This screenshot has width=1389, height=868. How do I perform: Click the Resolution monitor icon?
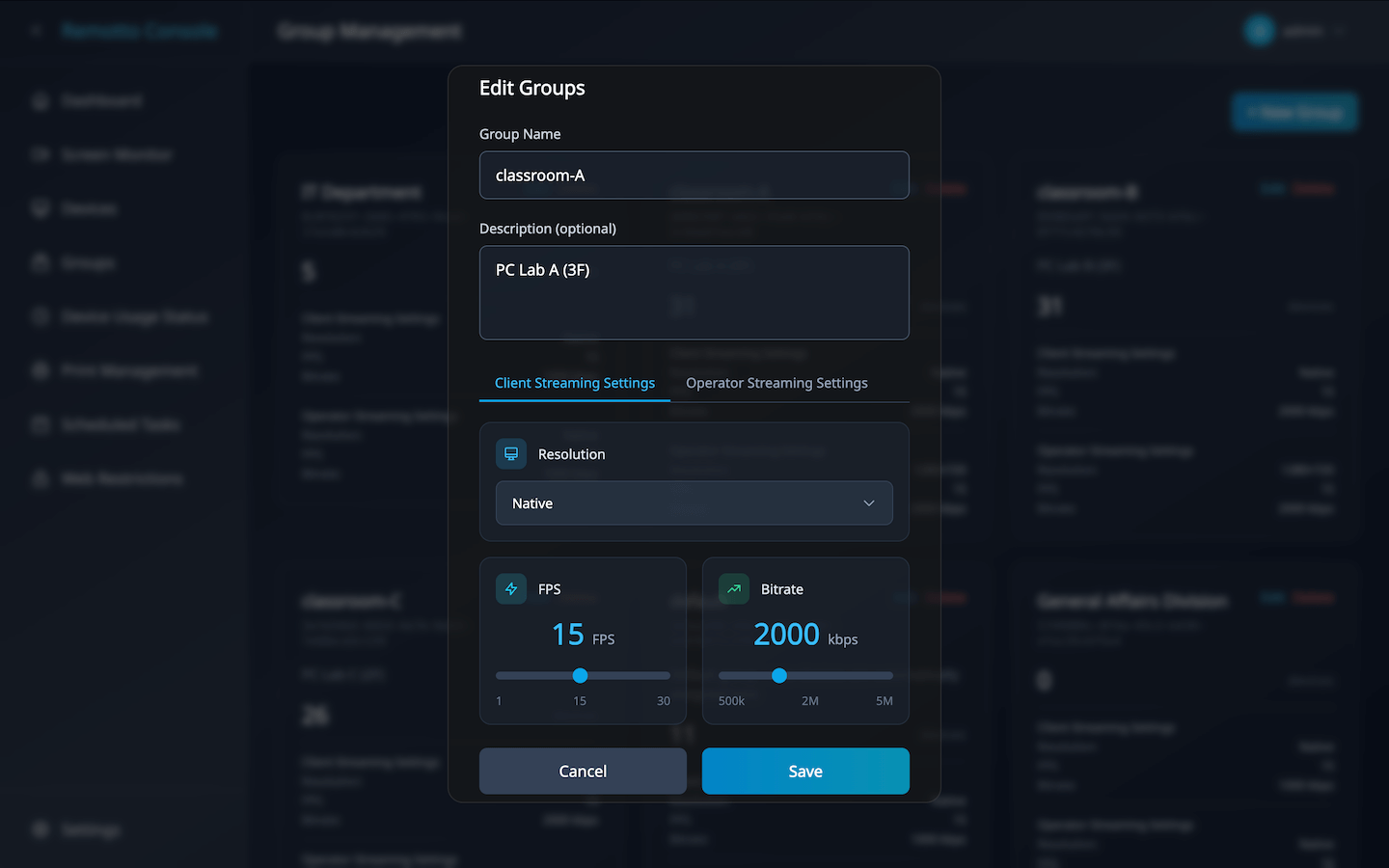tap(511, 454)
